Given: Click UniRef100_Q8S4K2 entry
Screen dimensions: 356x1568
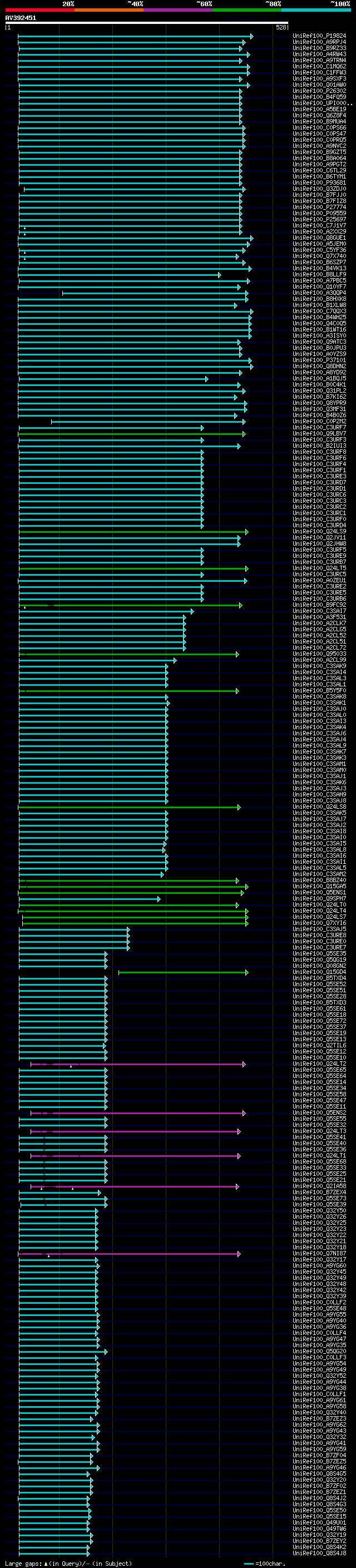Looking at the screenshot, I should pos(319,1547).
